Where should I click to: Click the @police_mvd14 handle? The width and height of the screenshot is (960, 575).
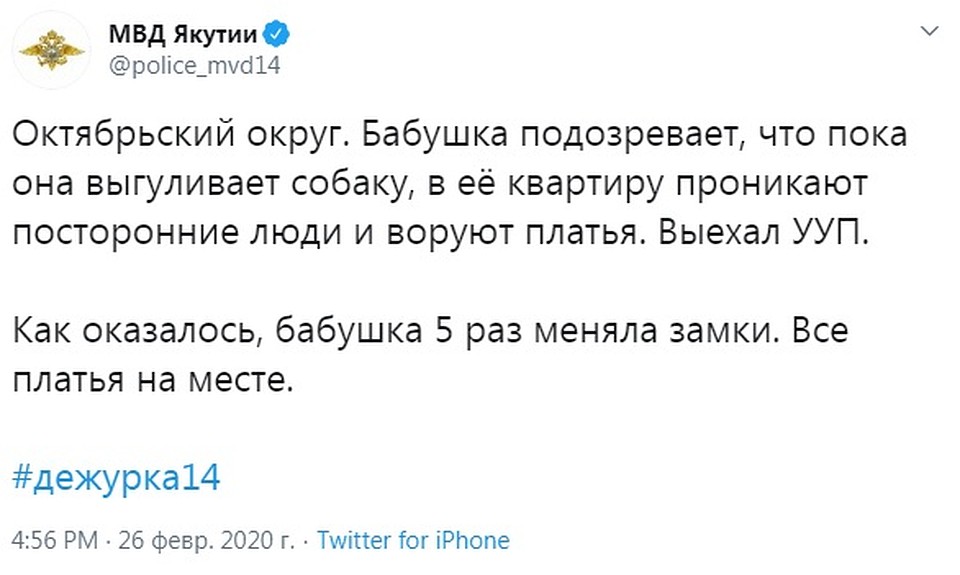coord(195,65)
